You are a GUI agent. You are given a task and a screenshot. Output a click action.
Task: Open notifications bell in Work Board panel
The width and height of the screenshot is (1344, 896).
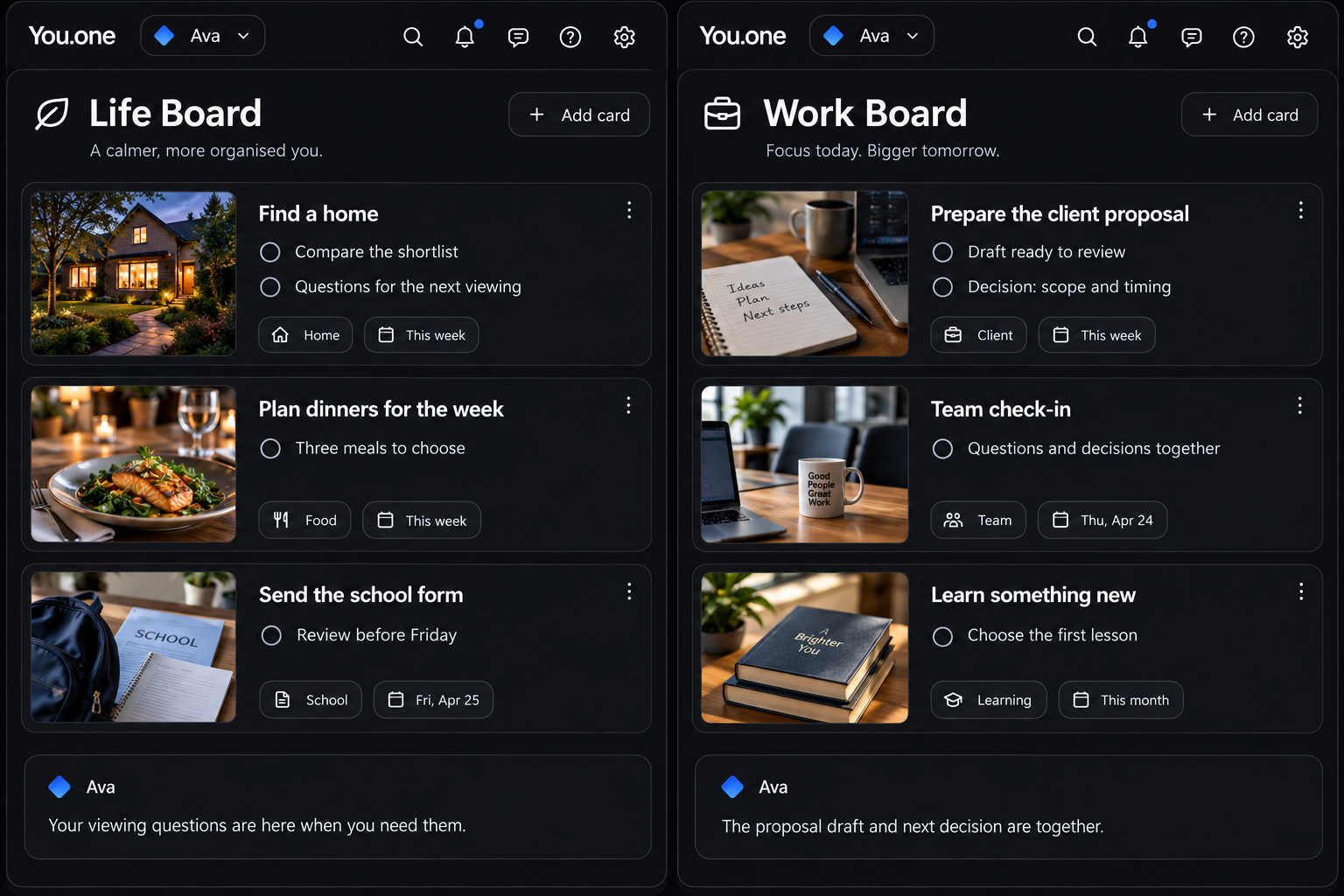coord(1138,37)
